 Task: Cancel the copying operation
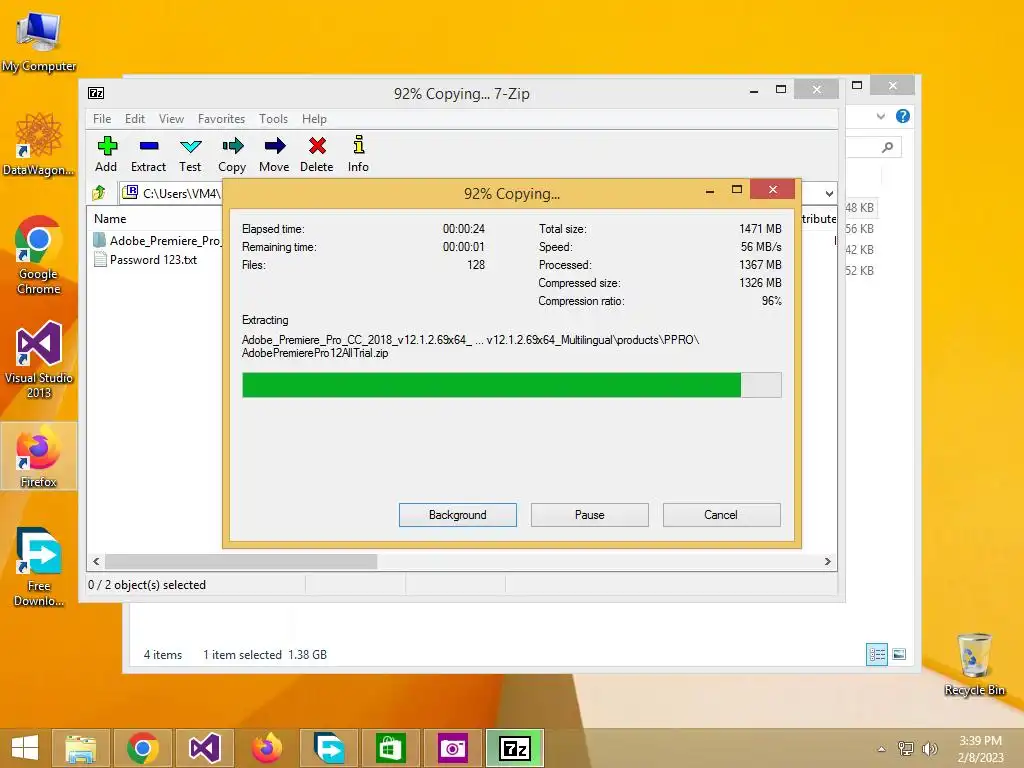722,515
